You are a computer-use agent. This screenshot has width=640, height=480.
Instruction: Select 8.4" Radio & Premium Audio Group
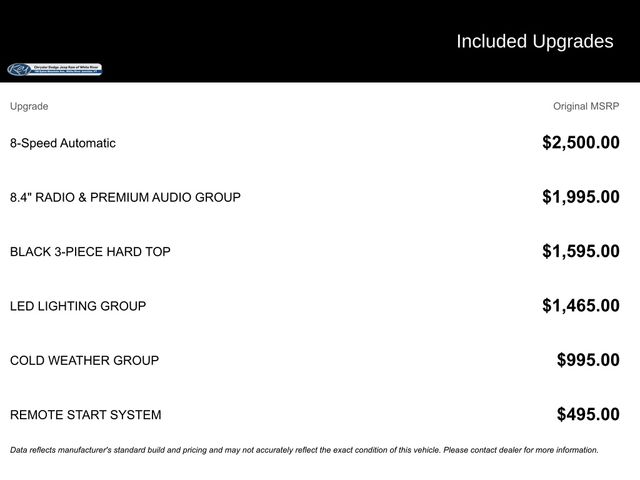(125, 197)
